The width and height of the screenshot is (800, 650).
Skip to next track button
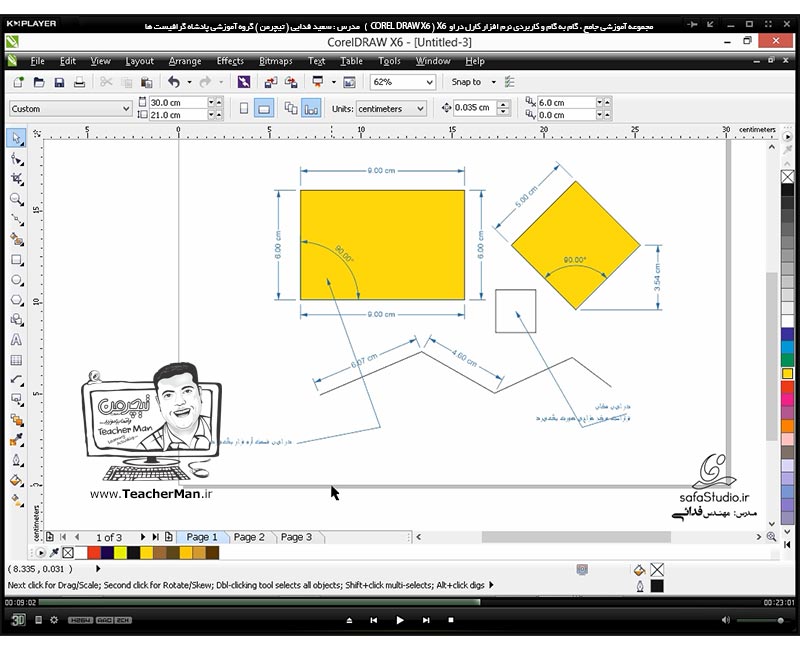[x=426, y=620]
